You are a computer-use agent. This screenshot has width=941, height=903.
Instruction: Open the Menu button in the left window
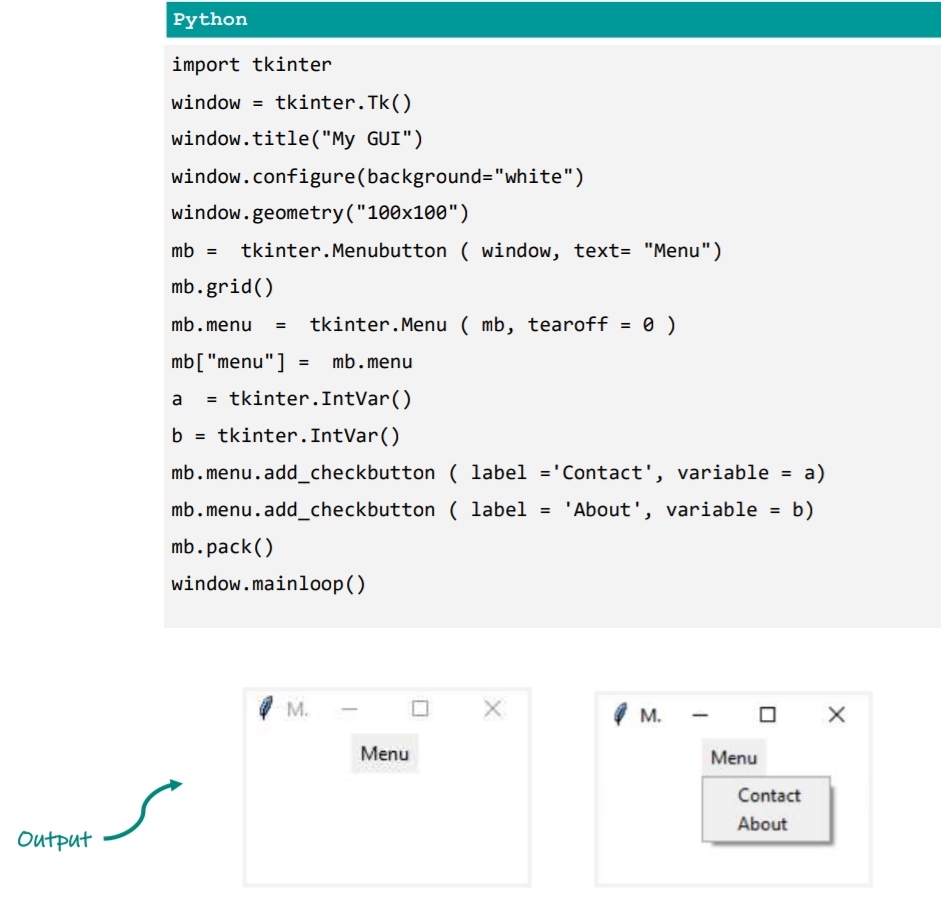[385, 754]
